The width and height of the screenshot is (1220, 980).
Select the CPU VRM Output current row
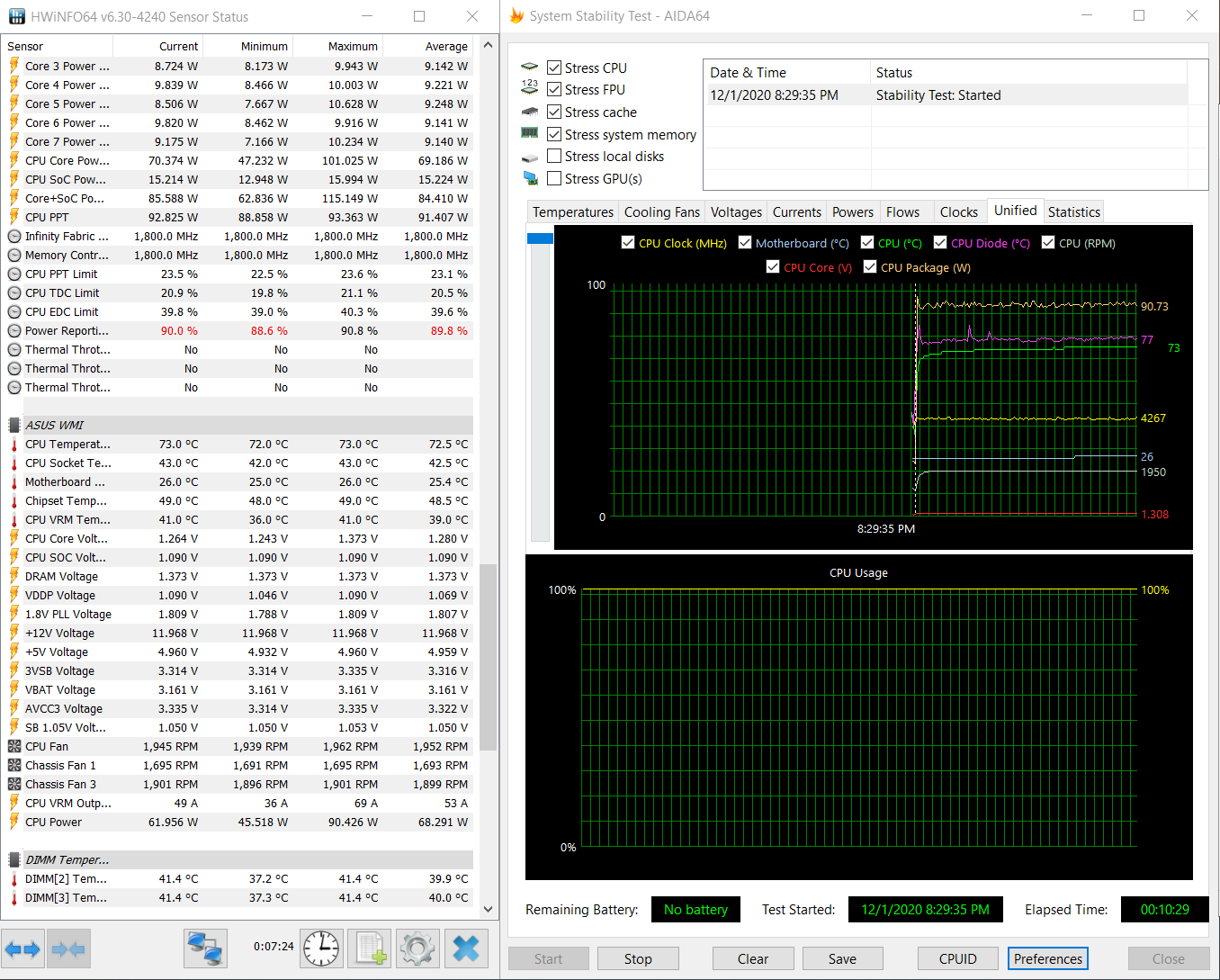click(239, 803)
